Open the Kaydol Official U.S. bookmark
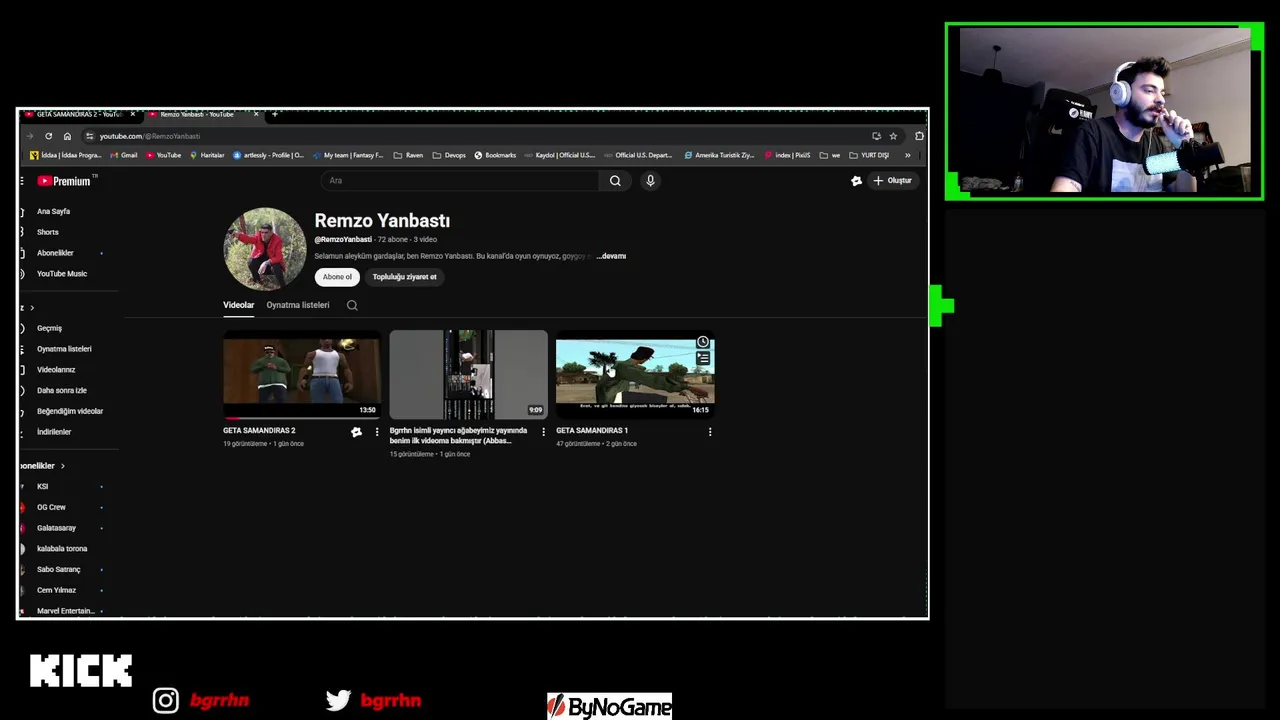Image resolution: width=1280 pixels, height=720 pixels. [x=560, y=155]
